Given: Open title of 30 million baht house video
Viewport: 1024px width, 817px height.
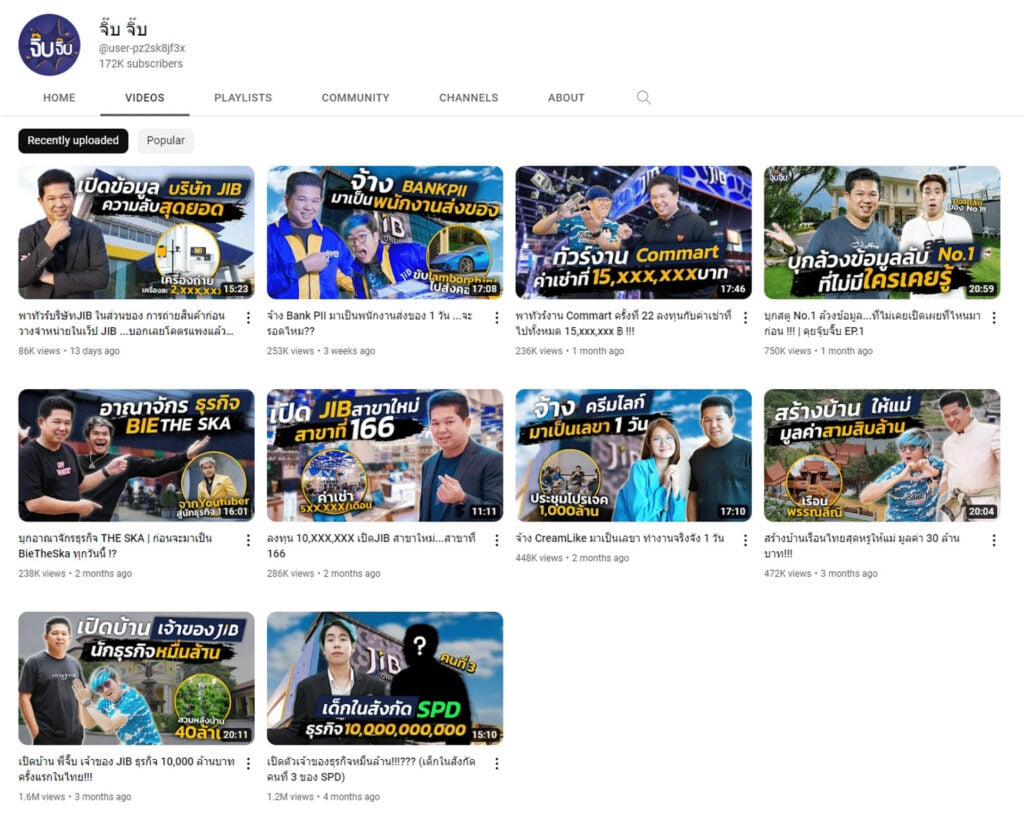Looking at the screenshot, I should pyautogui.click(x=861, y=546).
